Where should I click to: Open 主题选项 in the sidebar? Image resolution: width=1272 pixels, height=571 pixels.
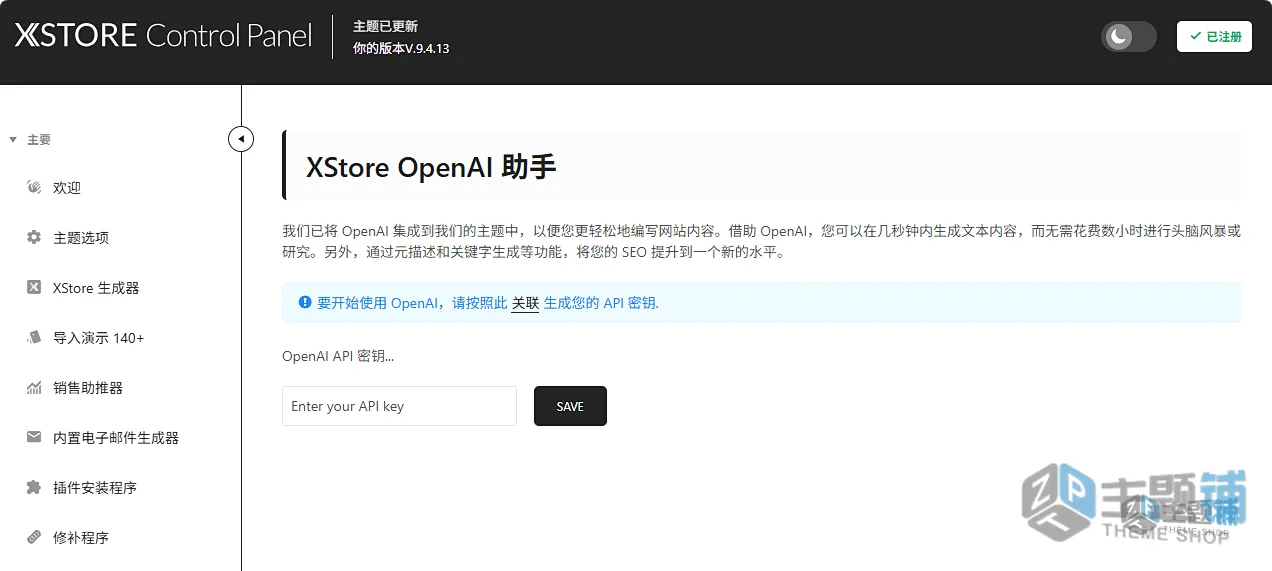click(81, 238)
